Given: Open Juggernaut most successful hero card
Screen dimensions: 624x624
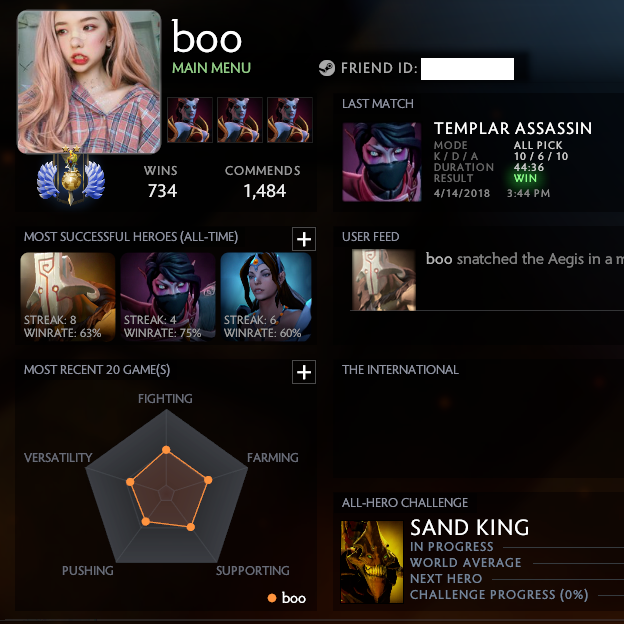Looking at the screenshot, I should pyautogui.click(x=68, y=297).
